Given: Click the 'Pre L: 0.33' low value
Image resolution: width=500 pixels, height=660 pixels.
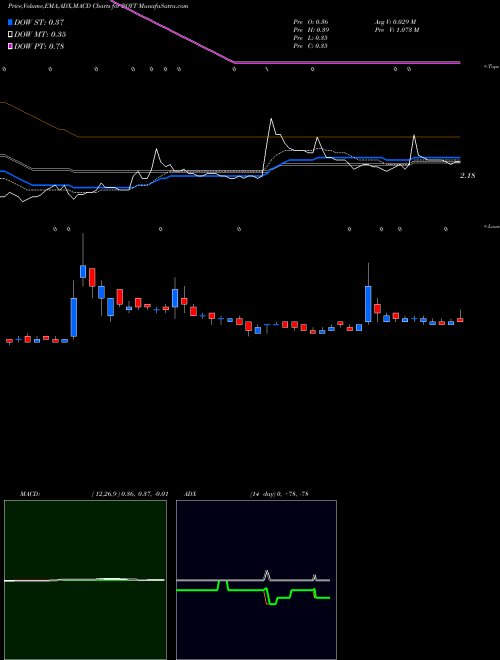Looking at the screenshot, I should click(x=311, y=38).
